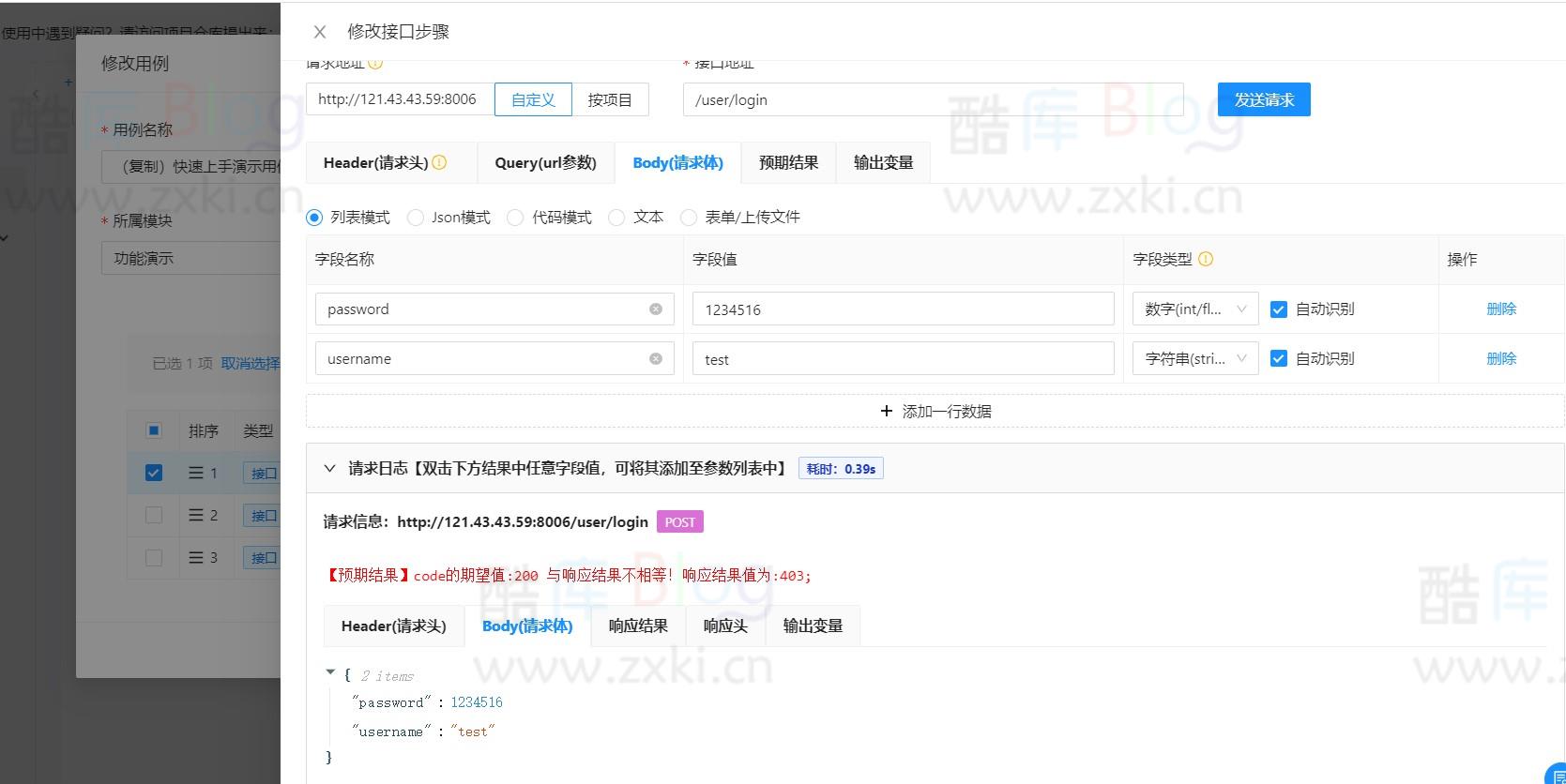Open log 输出变量 tab
The image size is (1566, 784).
813,626
